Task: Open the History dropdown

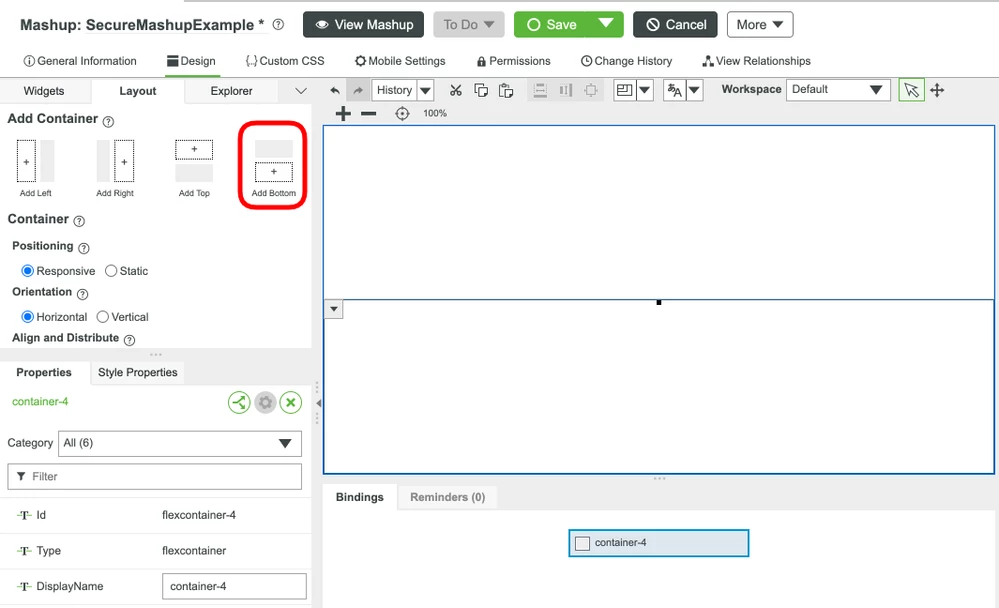Action: (x=426, y=90)
